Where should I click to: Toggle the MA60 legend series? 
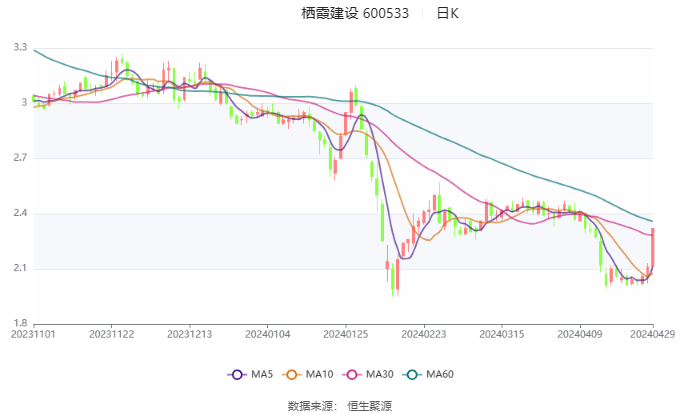point(428,374)
